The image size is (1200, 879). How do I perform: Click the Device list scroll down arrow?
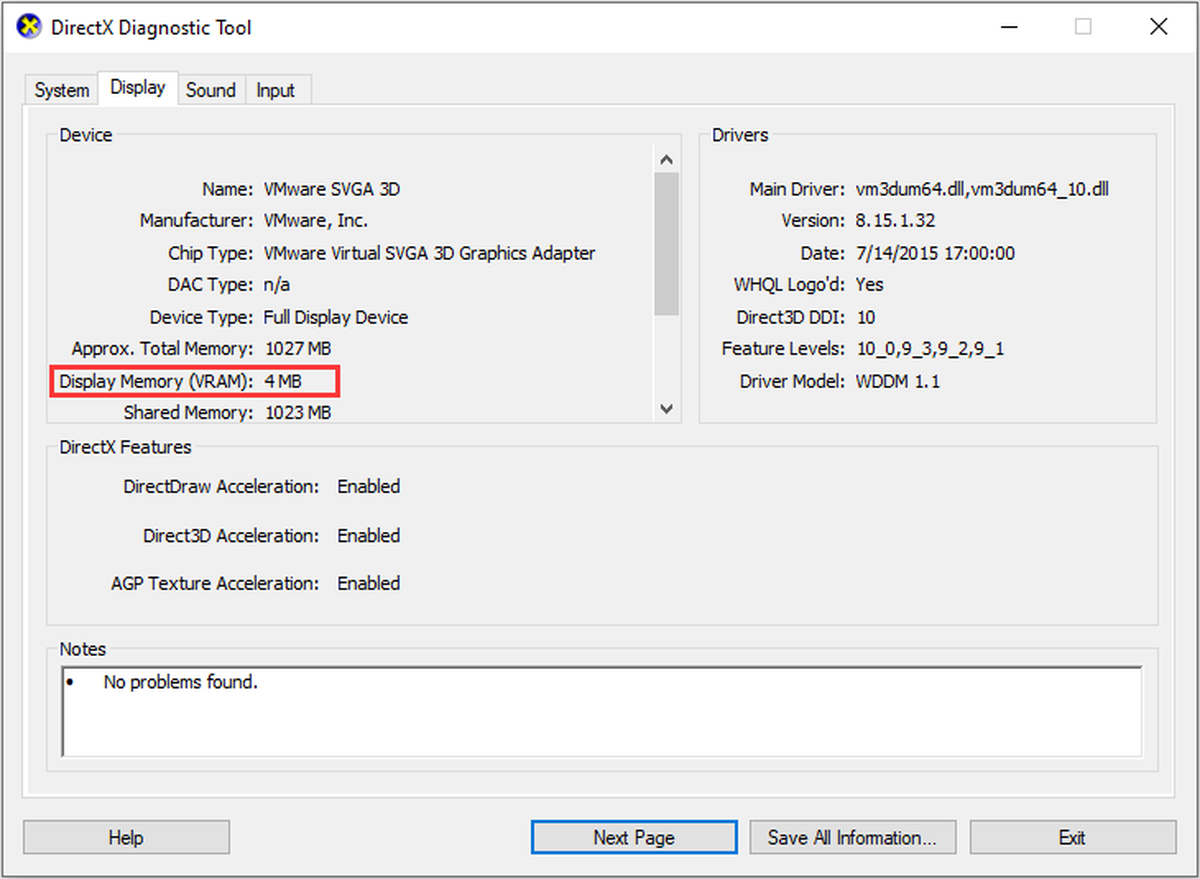(667, 408)
